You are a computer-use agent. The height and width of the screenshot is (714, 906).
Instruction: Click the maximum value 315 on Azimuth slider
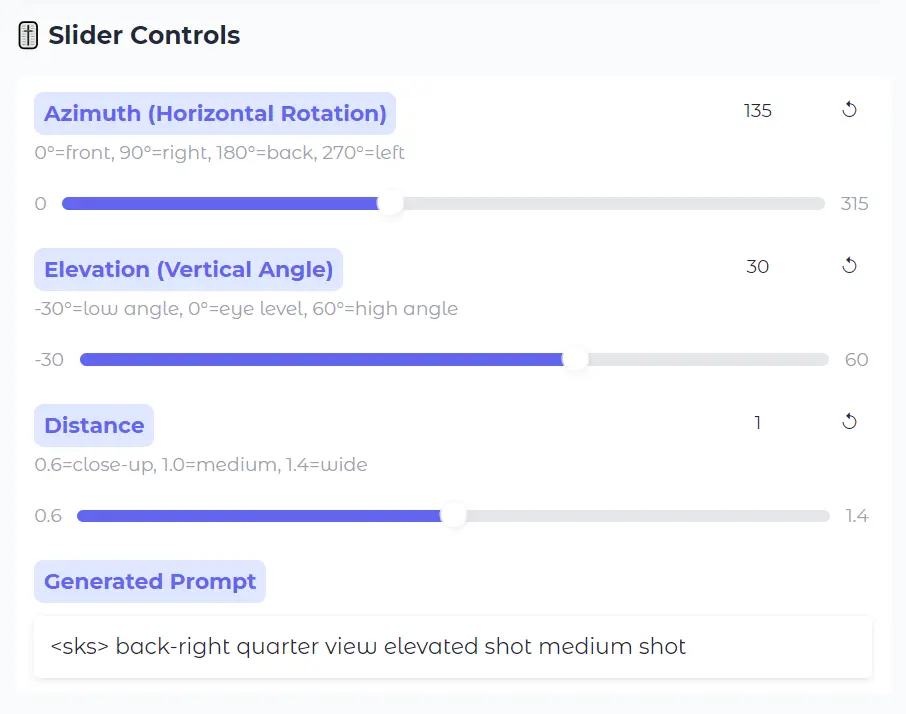point(855,203)
